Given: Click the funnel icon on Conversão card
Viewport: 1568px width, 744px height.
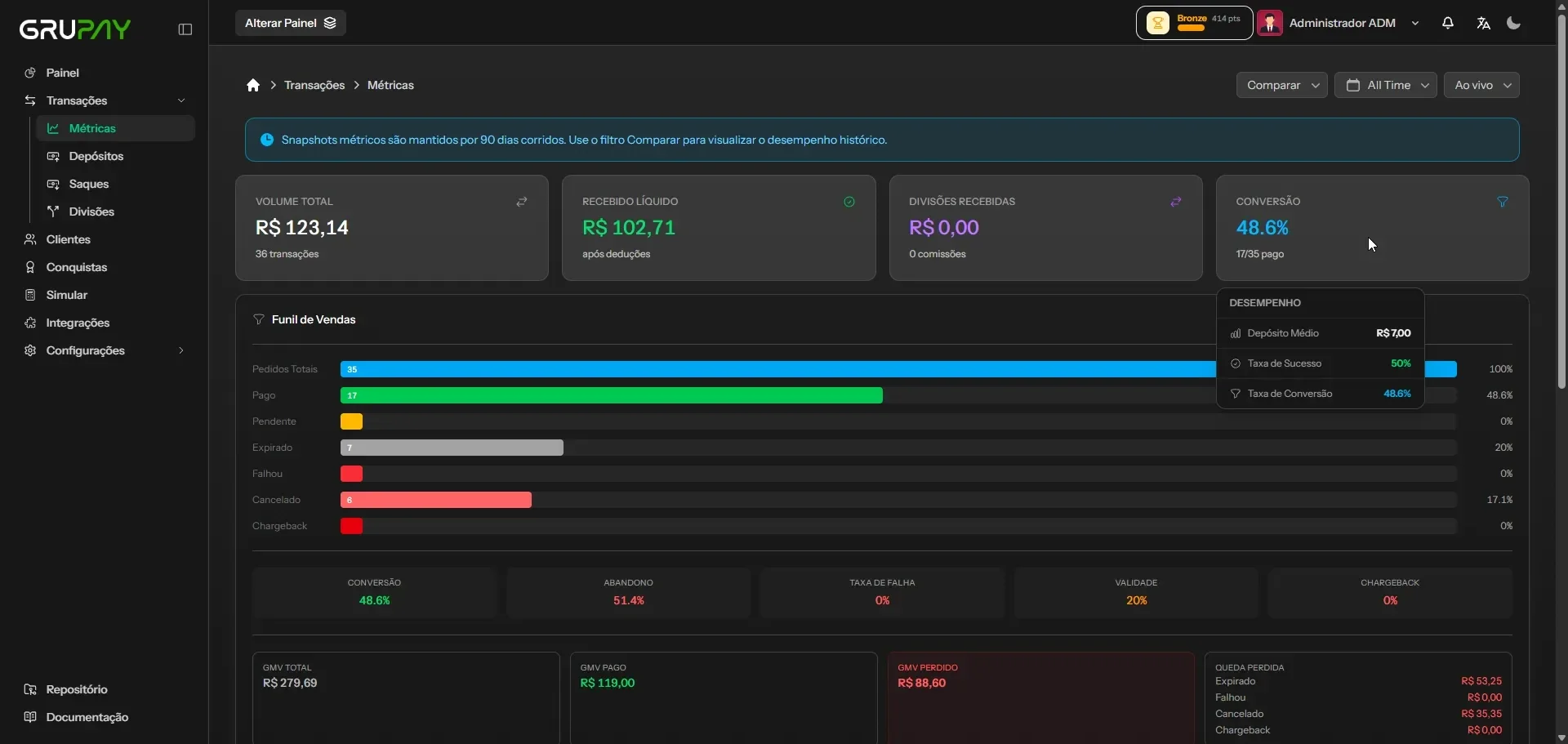Looking at the screenshot, I should (1503, 202).
